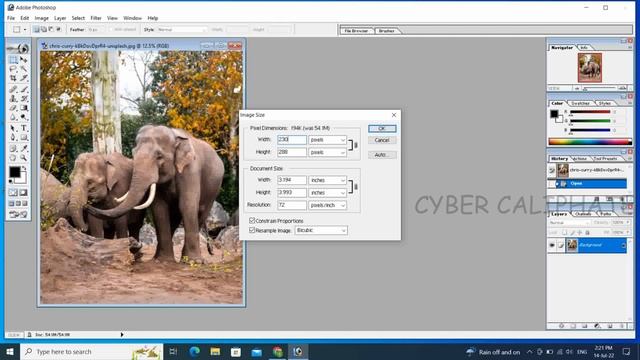Select the Slice tool

[24, 78]
